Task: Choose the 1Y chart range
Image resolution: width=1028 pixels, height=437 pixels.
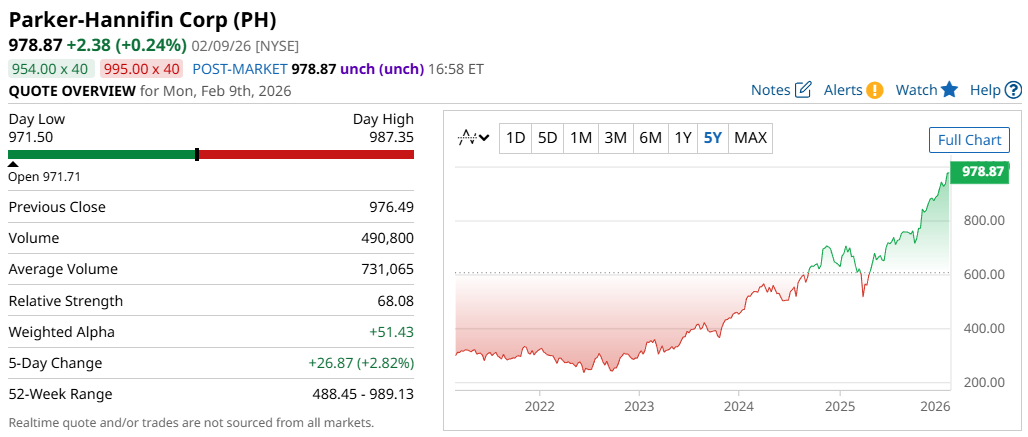Action: pos(682,138)
